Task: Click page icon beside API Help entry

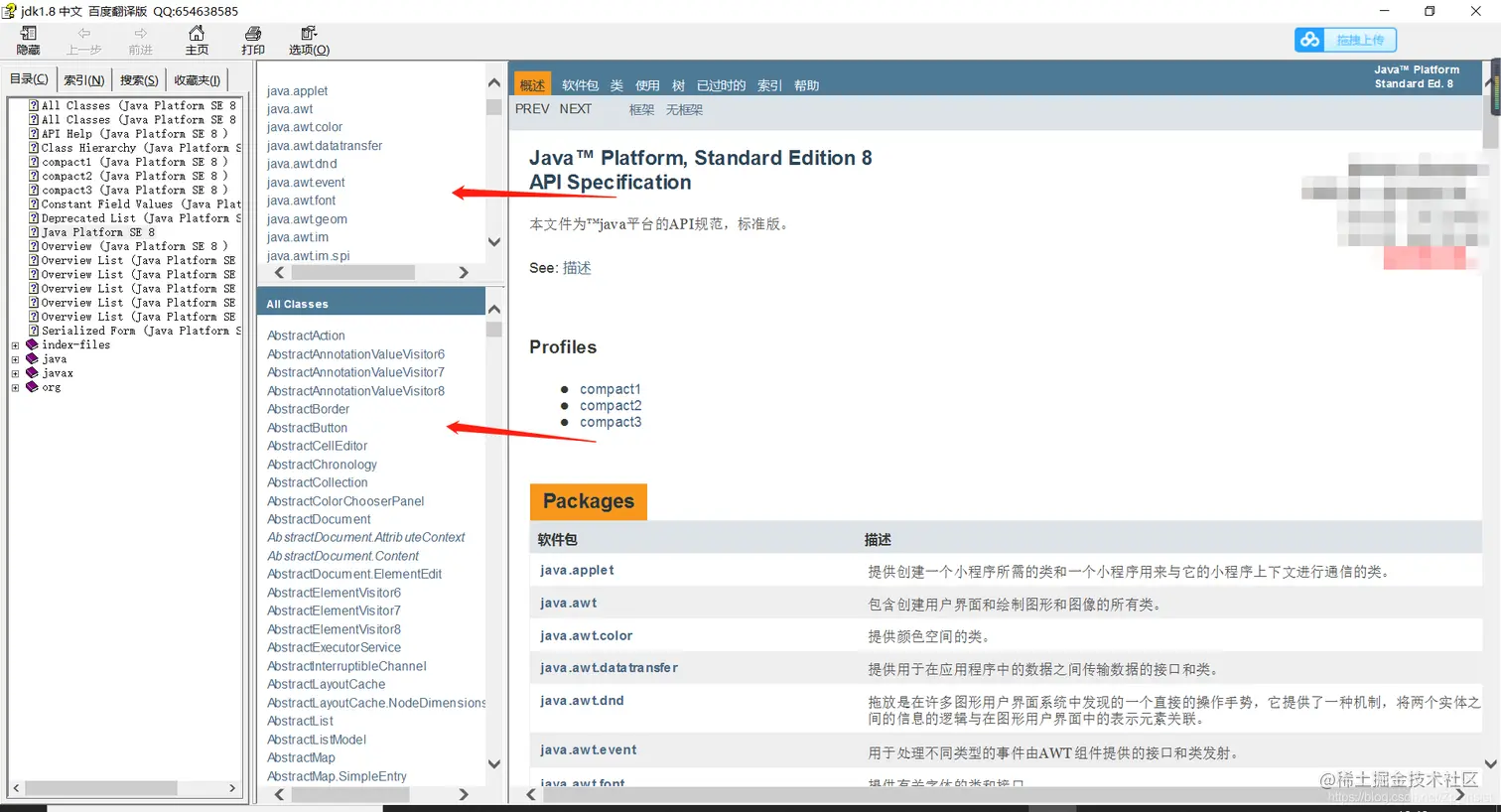Action: coord(34,133)
